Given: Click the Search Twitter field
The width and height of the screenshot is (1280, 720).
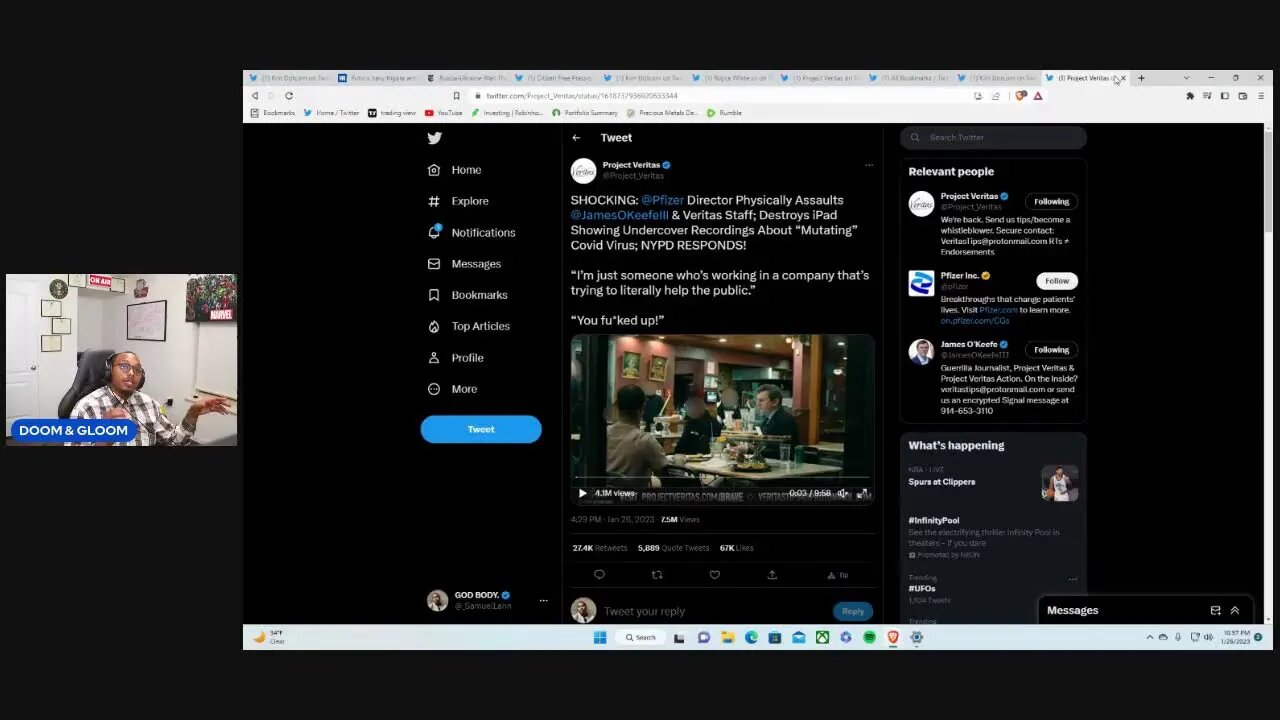Looking at the screenshot, I should (x=993, y=137).
